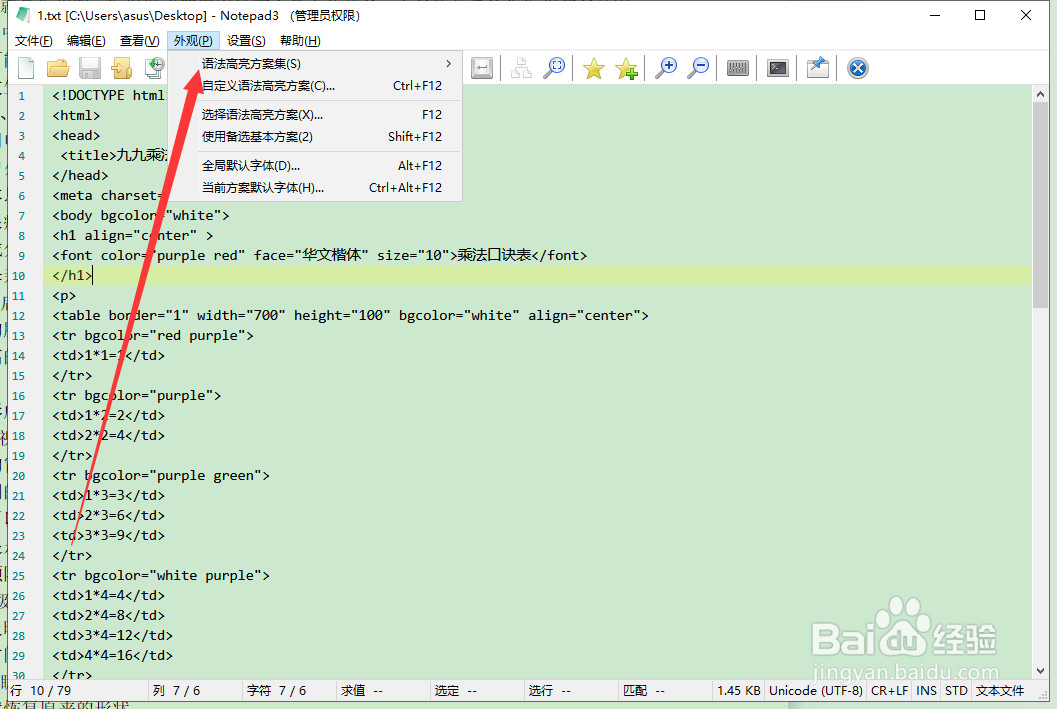The width and height of the screenshot is (1057, 709).
Task: Choose 使用备选基本方案(2) menu entry
Action: point(315,137)
